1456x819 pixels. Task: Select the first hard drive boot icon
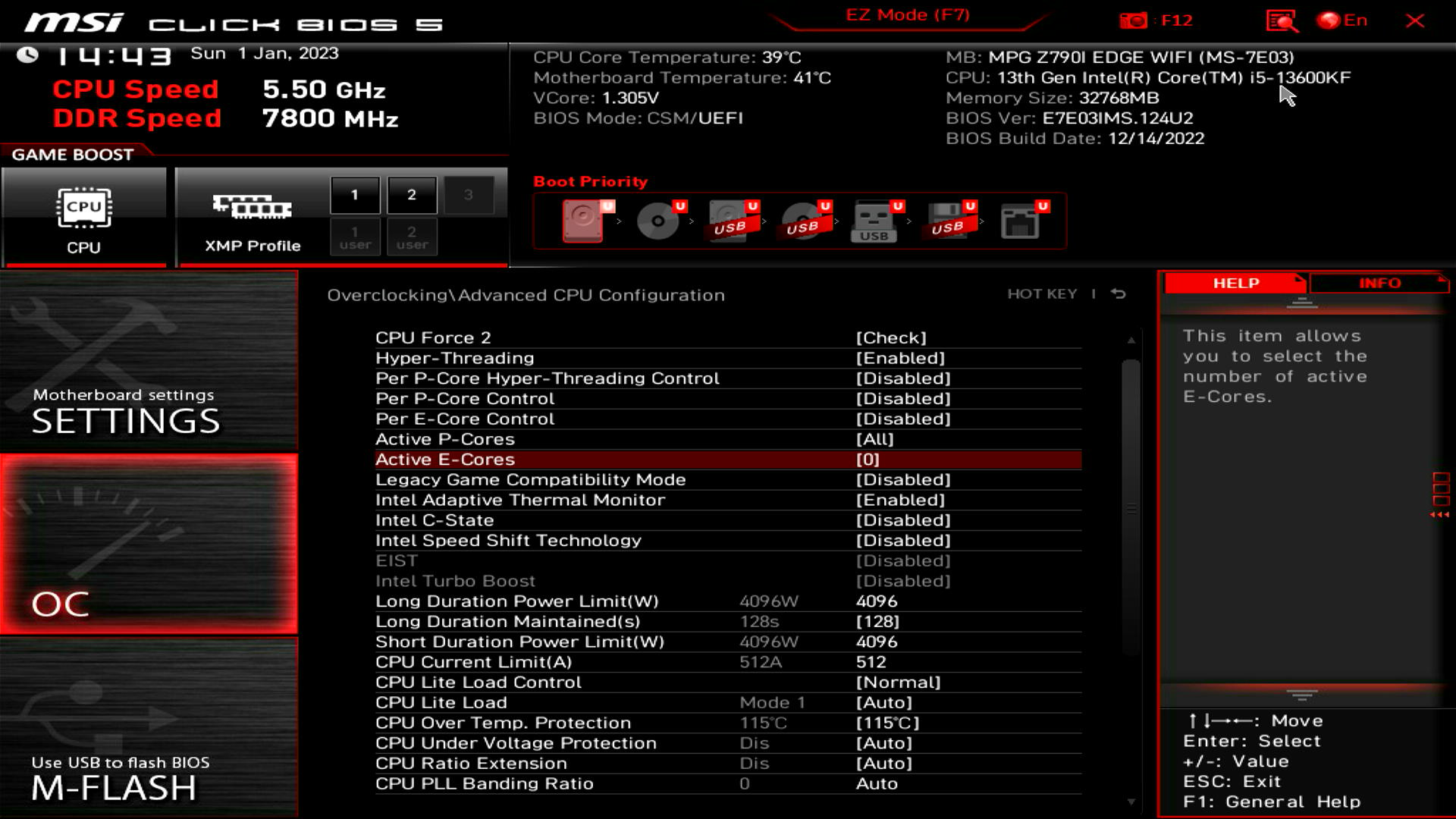click(x=583, y=221)
